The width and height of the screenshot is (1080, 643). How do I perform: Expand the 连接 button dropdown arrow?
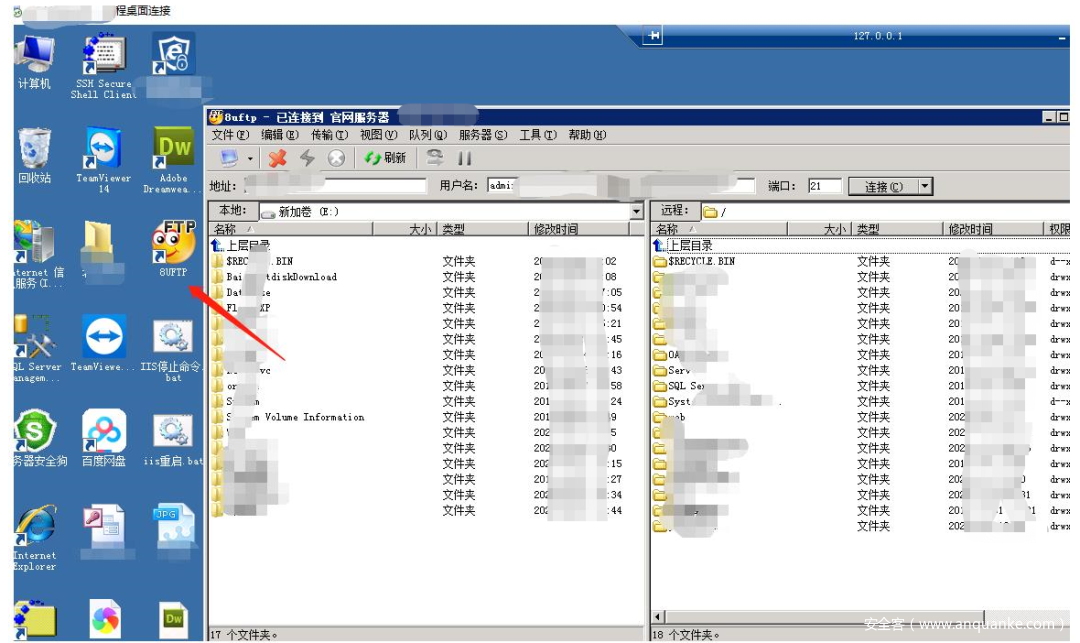926,187
